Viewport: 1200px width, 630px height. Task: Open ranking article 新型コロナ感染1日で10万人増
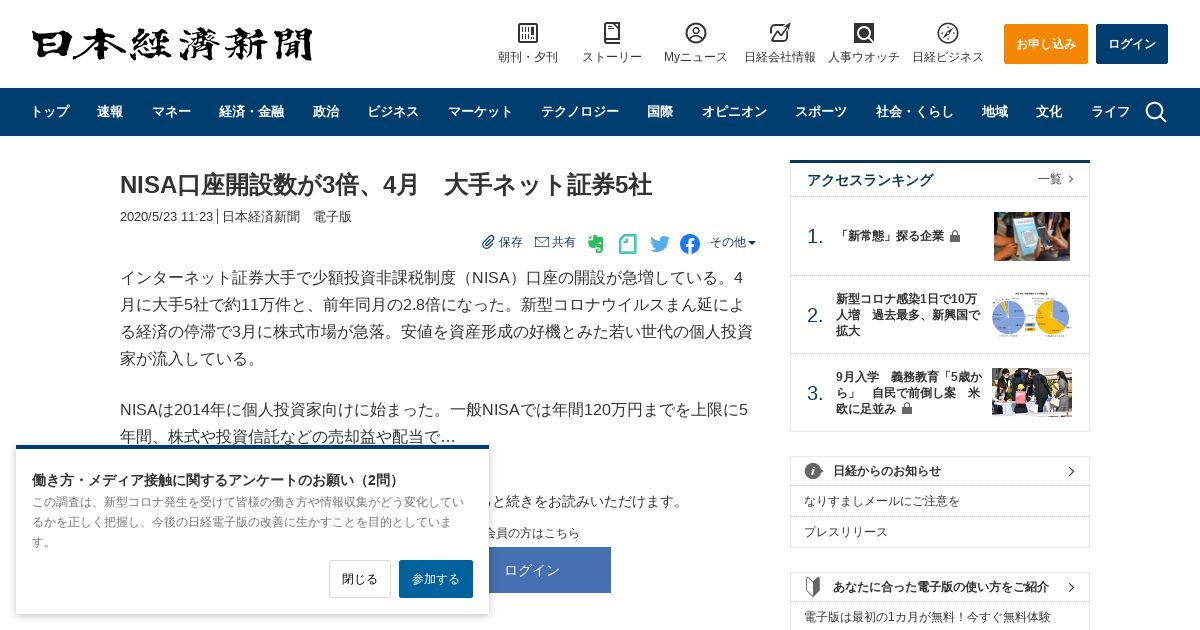(908, 315)
